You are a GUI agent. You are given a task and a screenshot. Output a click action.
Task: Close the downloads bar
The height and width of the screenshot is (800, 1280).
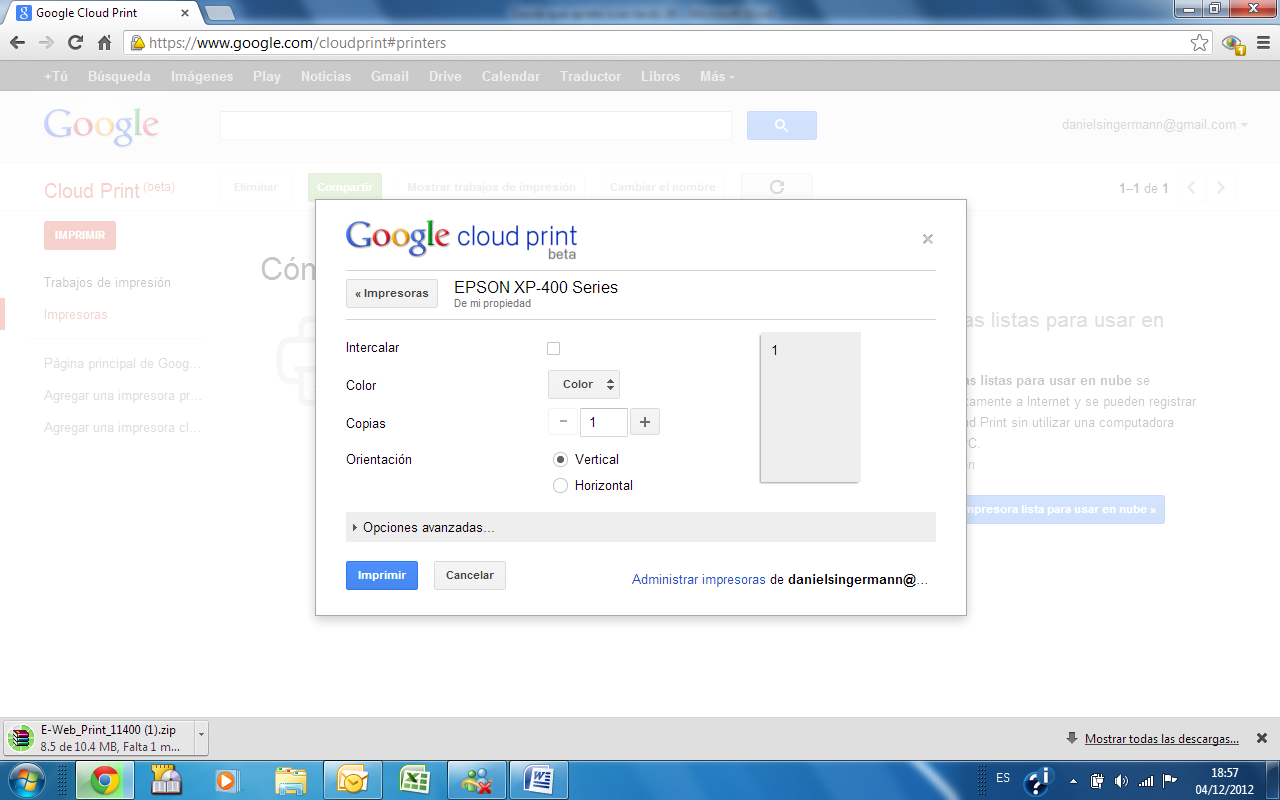coord(1262,738)
